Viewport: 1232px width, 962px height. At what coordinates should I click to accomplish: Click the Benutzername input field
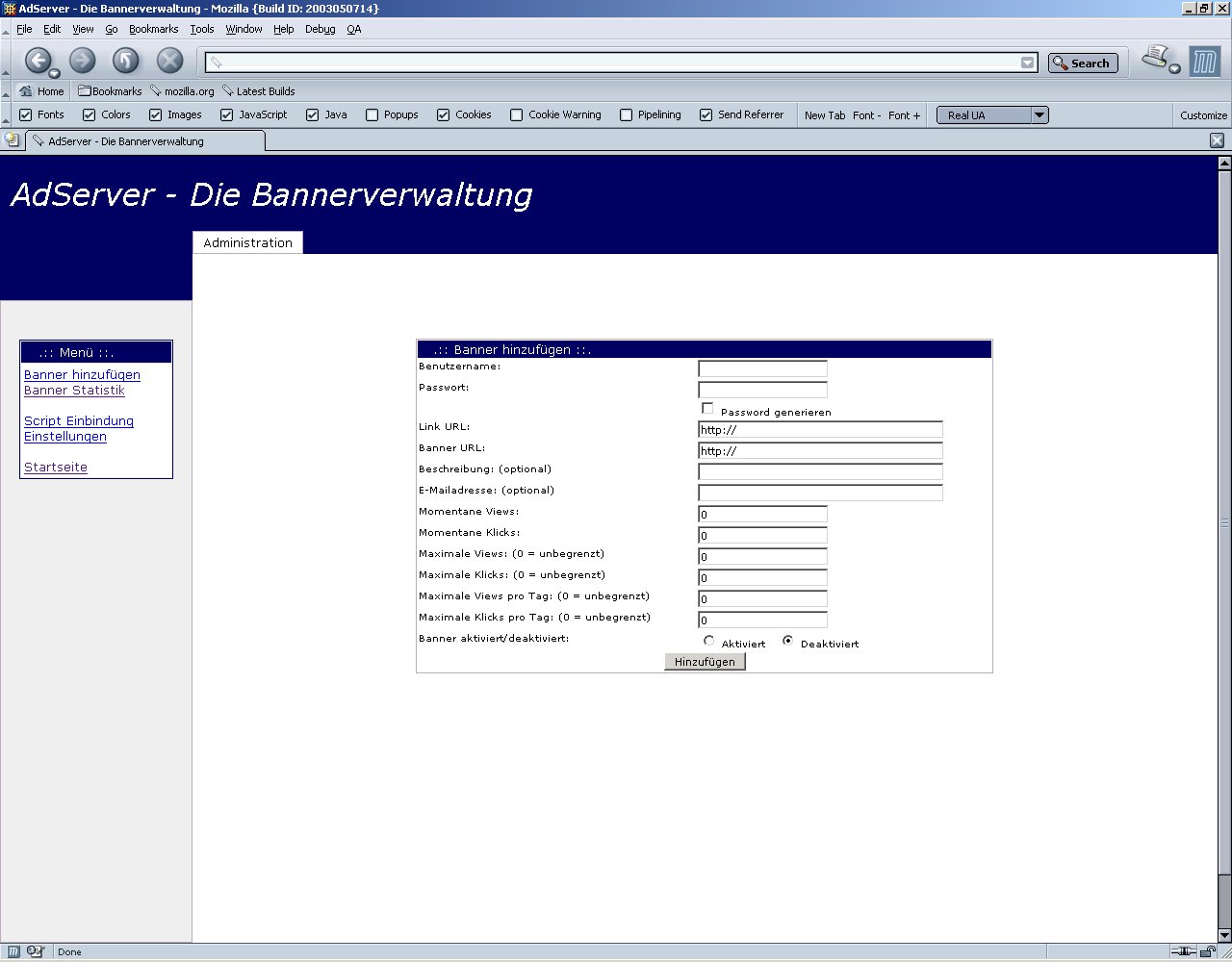coord(762,368)
